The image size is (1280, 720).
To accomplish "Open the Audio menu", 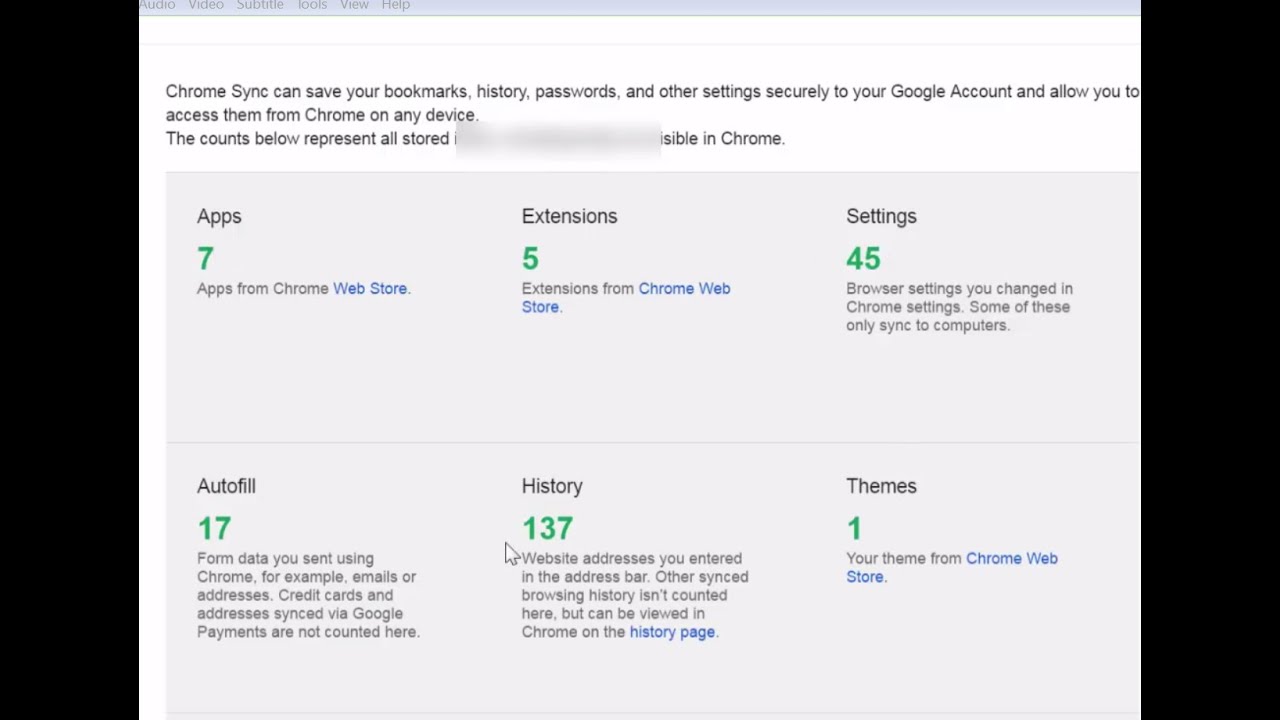I will click(157, 5).
